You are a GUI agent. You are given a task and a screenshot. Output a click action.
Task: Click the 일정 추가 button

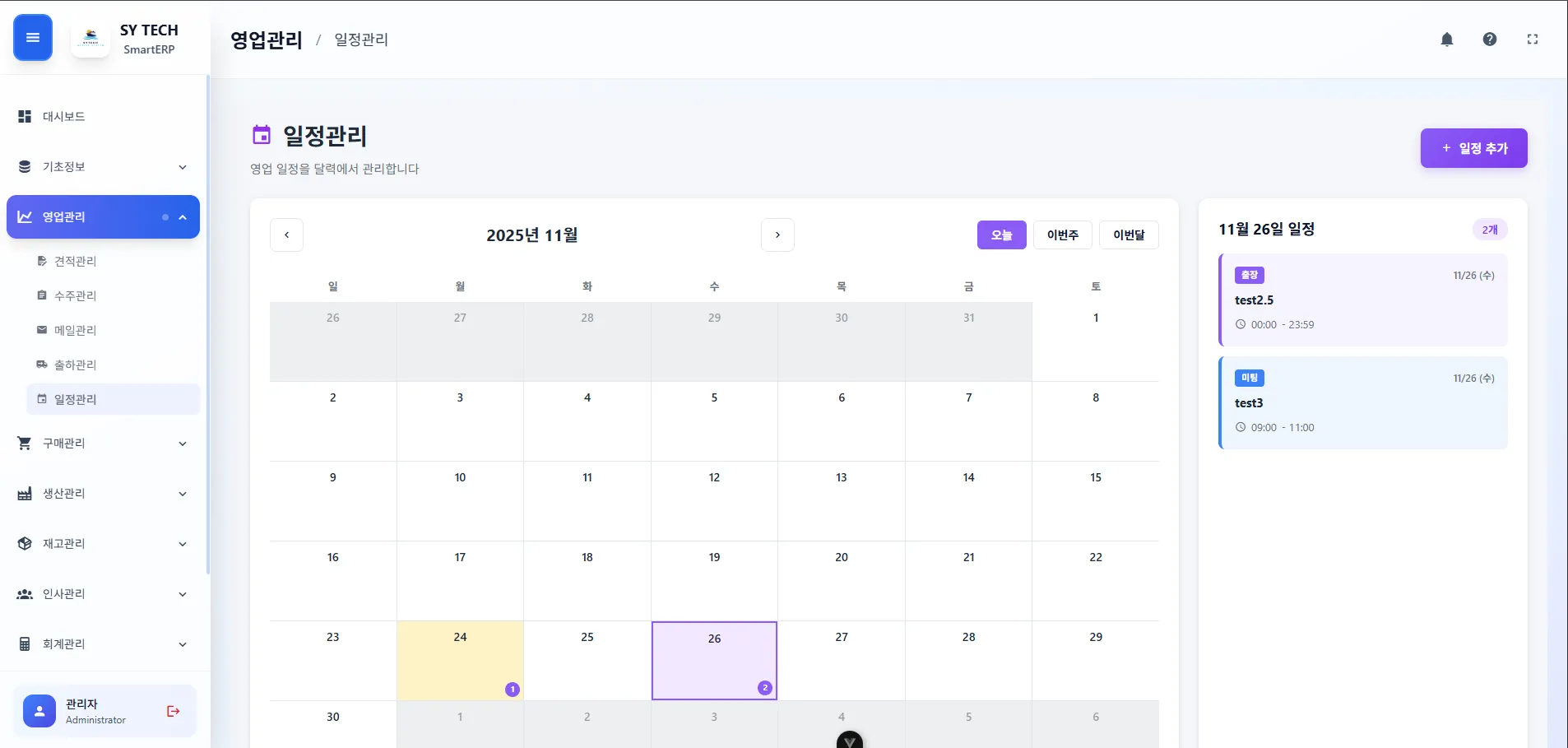pos(1473,148)
